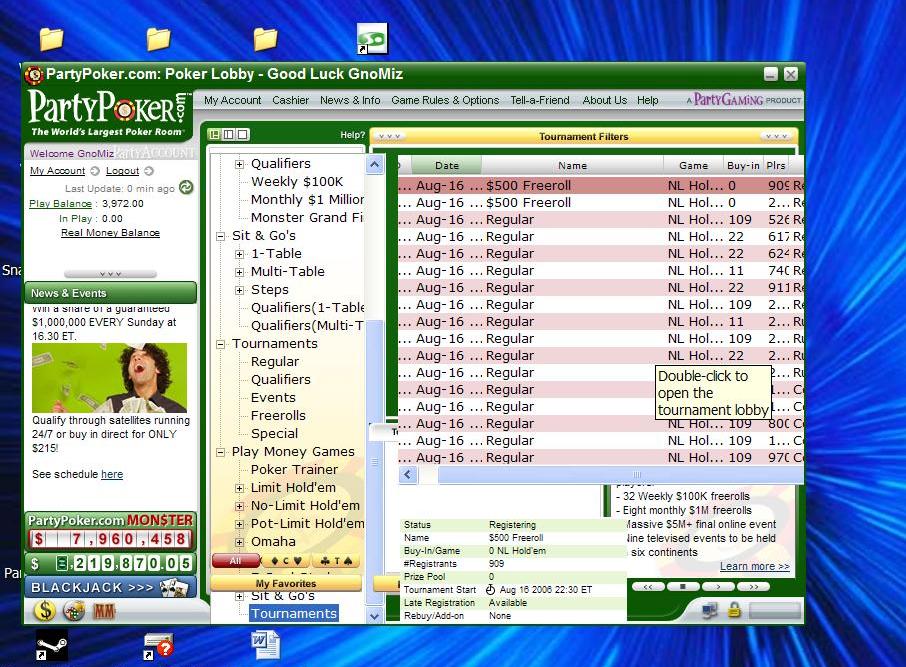Expand the Steps tree node
The height and width of the screenshot is (667, 906).
[239, 290]
